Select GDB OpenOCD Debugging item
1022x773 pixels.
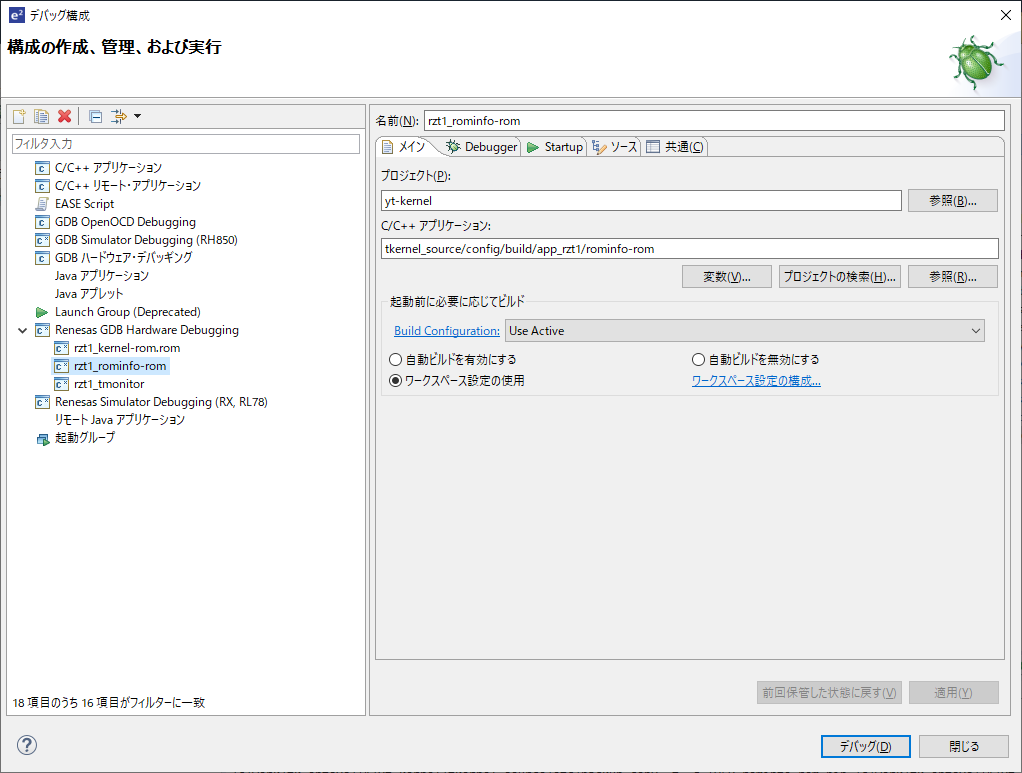125,222
